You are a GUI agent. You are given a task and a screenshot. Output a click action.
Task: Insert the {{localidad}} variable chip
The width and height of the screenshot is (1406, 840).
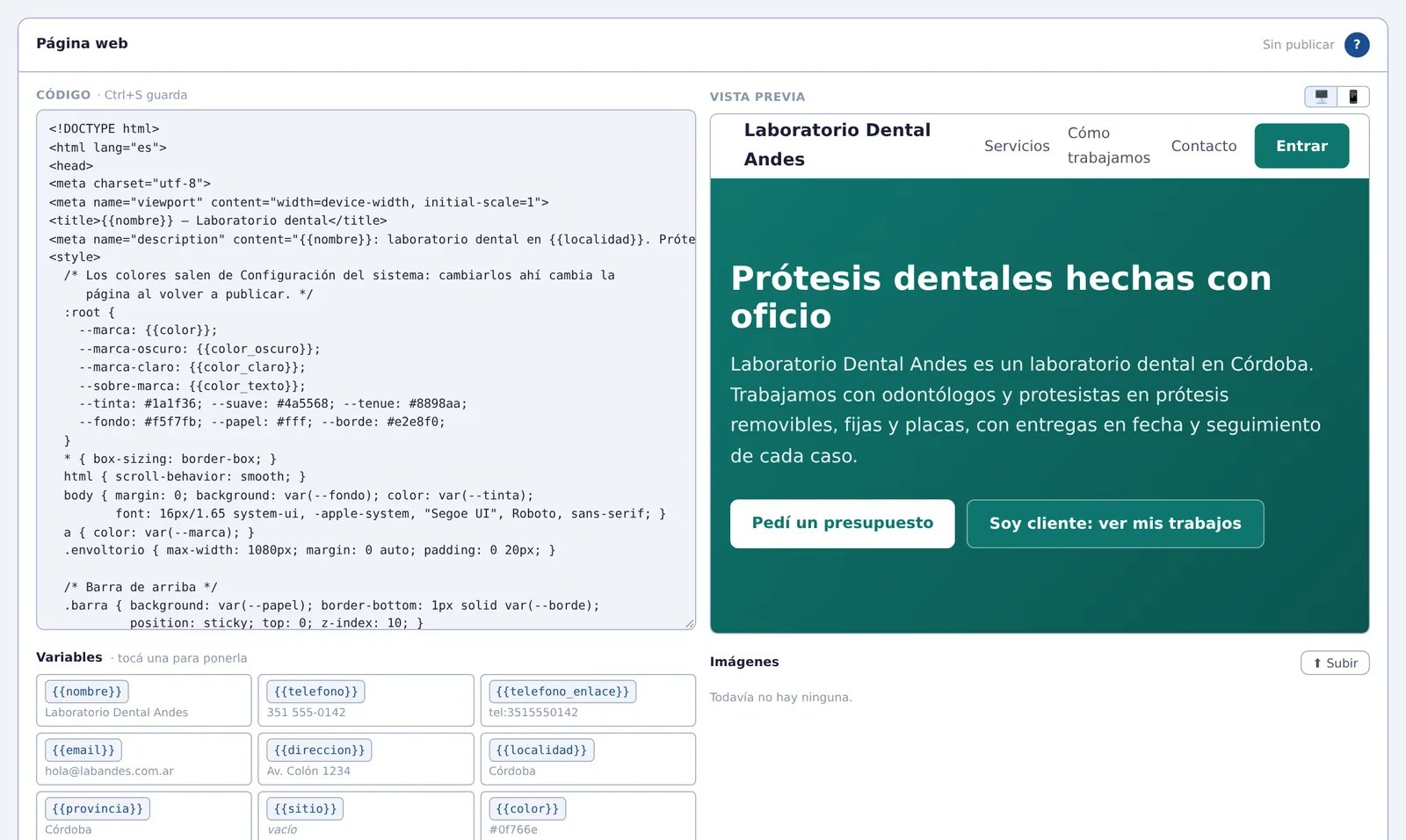pos(541,750)
